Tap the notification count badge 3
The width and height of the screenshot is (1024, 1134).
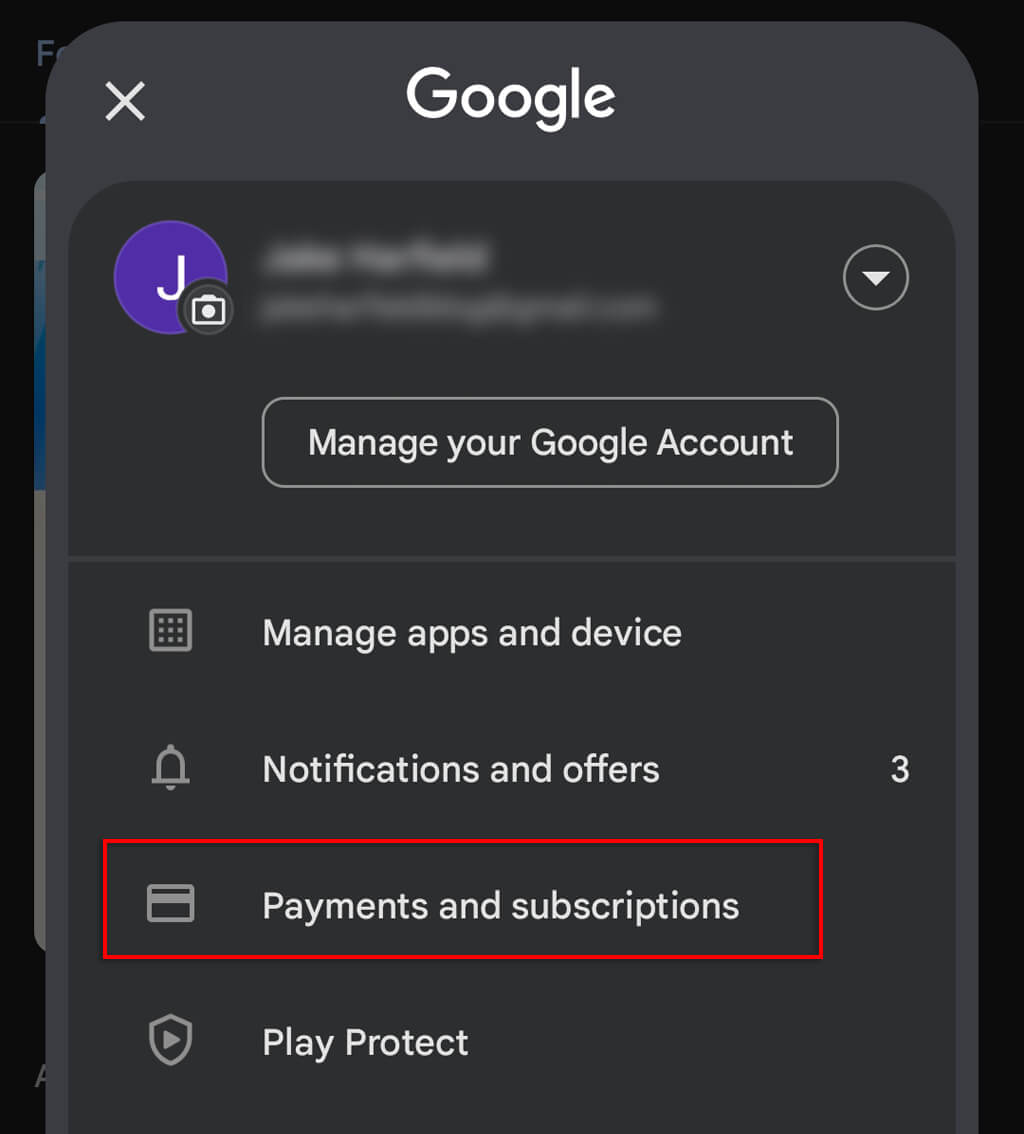899,769
